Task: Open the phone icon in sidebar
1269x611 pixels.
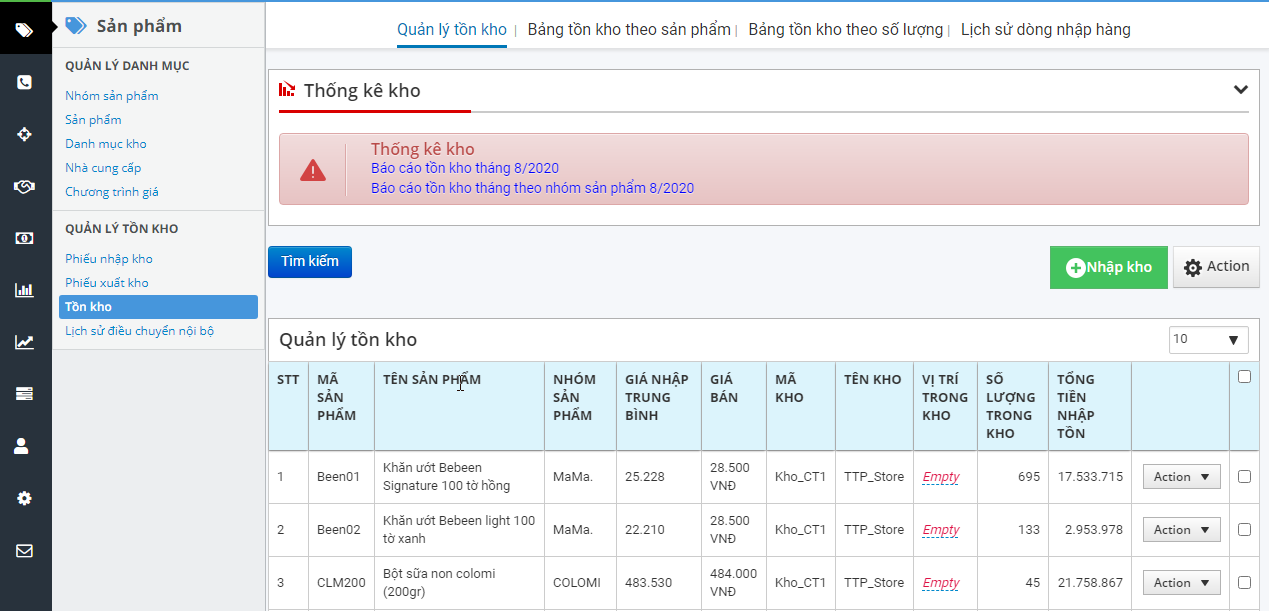Action: click(24, 82)
